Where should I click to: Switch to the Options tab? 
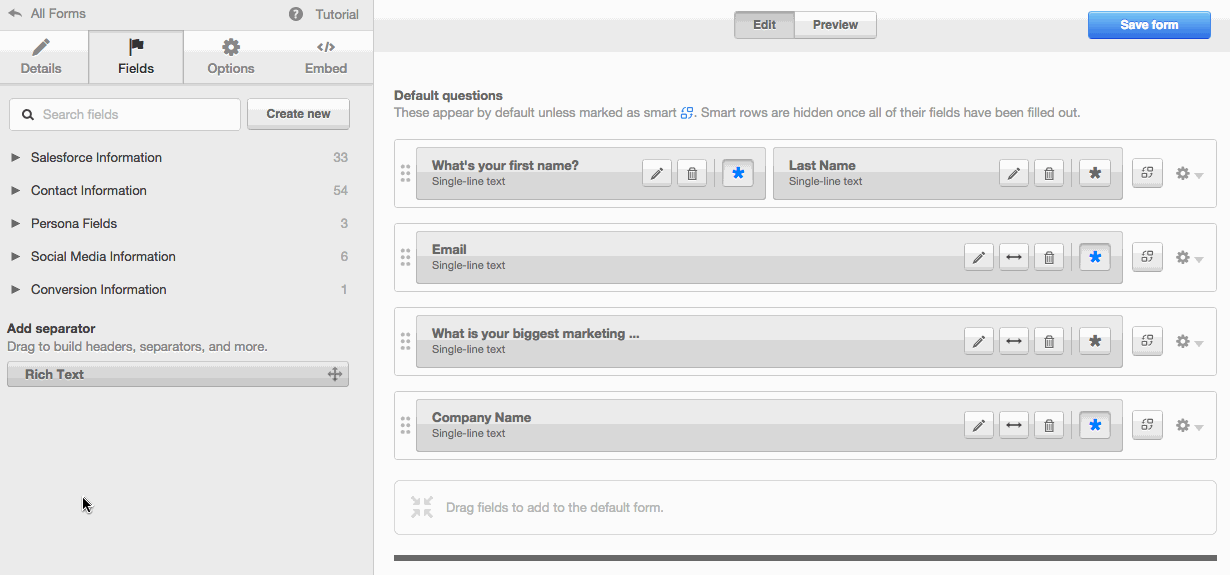tap(231, 57)
